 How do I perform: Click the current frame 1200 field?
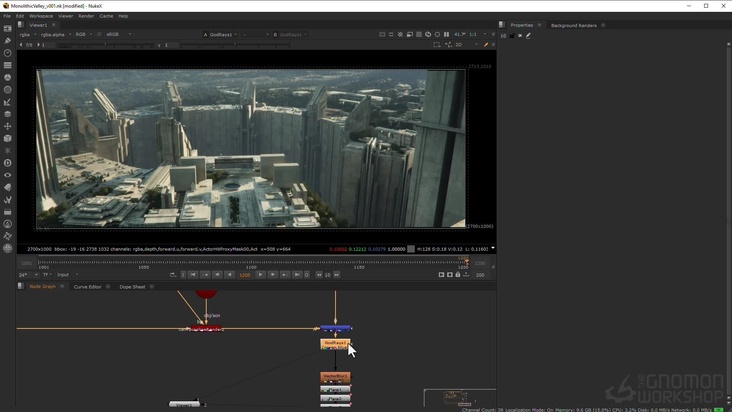coord(245,275)
